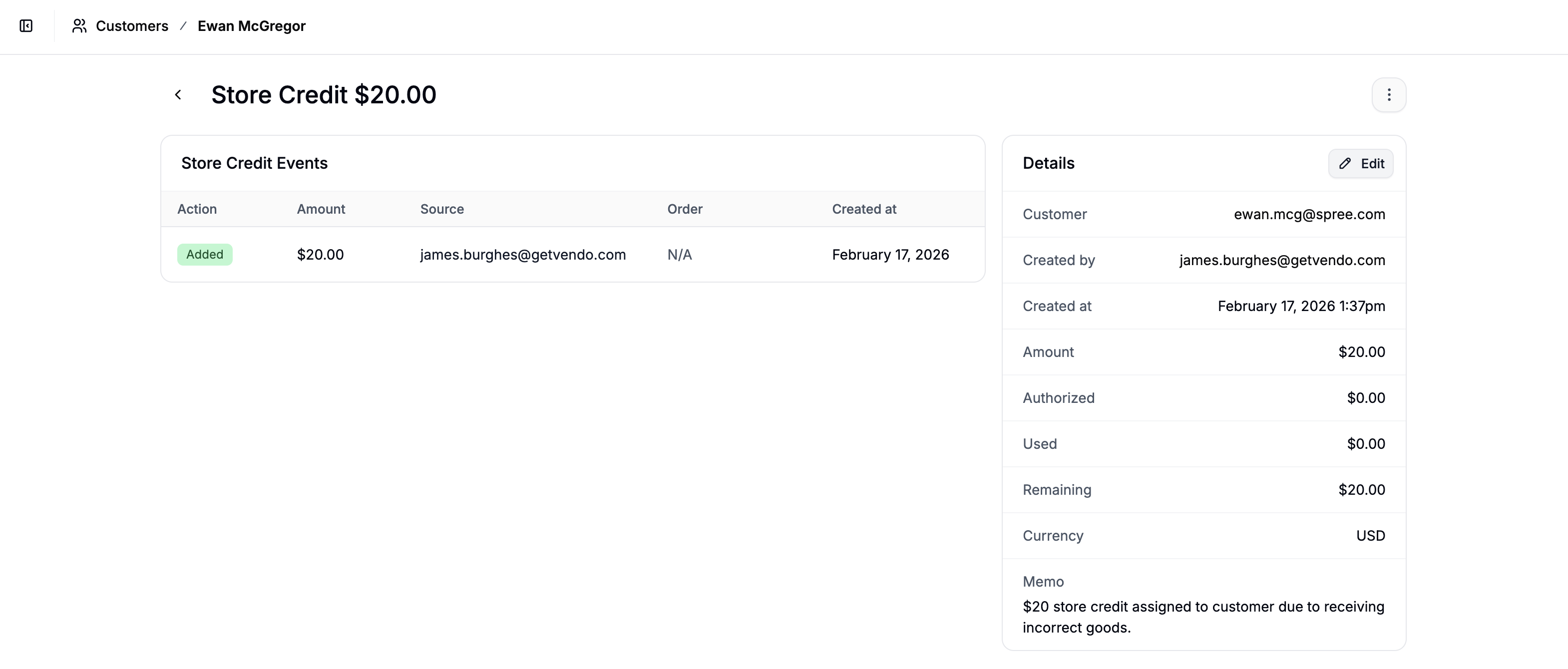Click the Created at column header
This screenshot has width=1568, height=669.
[864, 209]
